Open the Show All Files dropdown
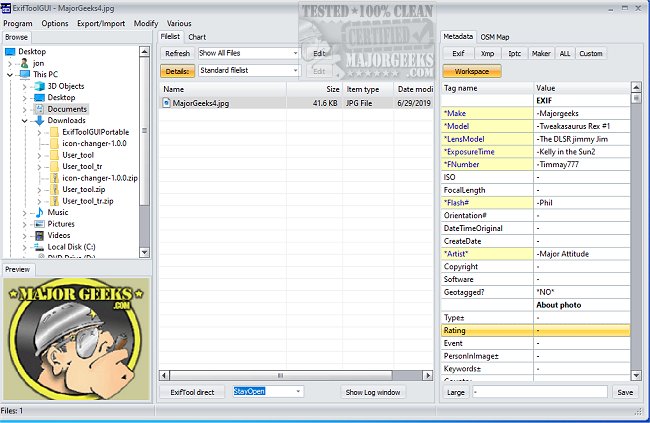Image resolution: width=650 pixels, height=423 pixels. click(248, 53)
